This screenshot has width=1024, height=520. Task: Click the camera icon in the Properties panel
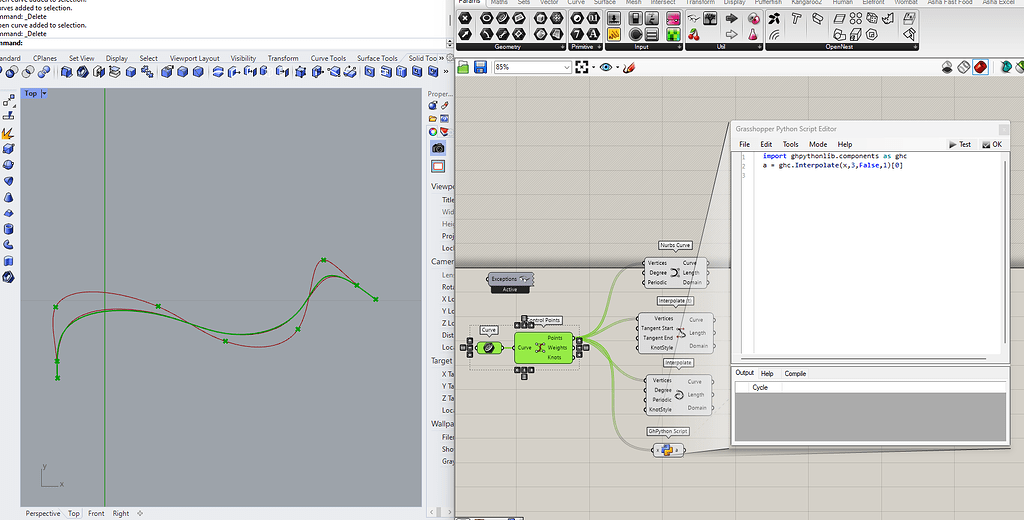tap(438, 148)
